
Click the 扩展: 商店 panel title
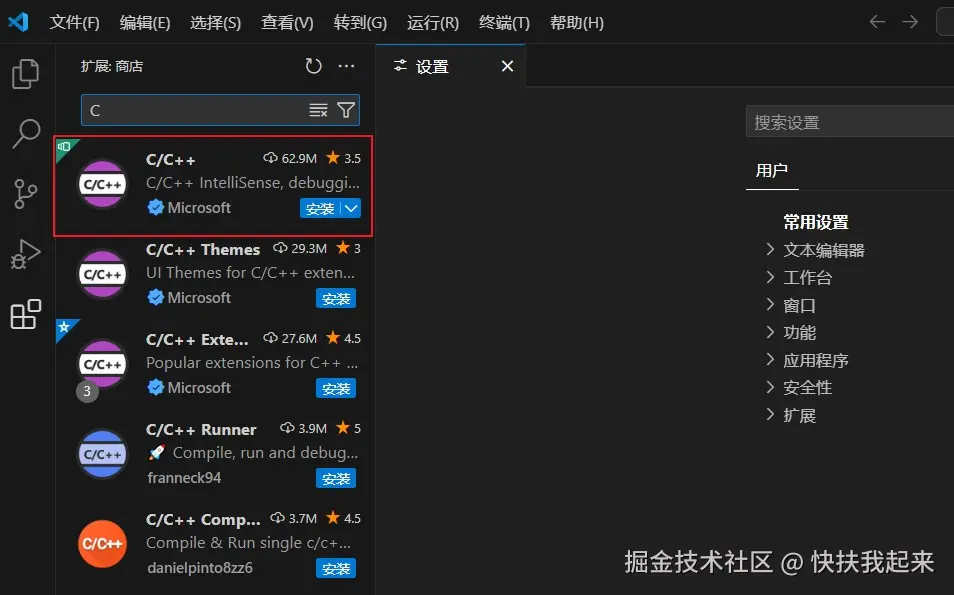pyautogui.click(x=112, y=66)
